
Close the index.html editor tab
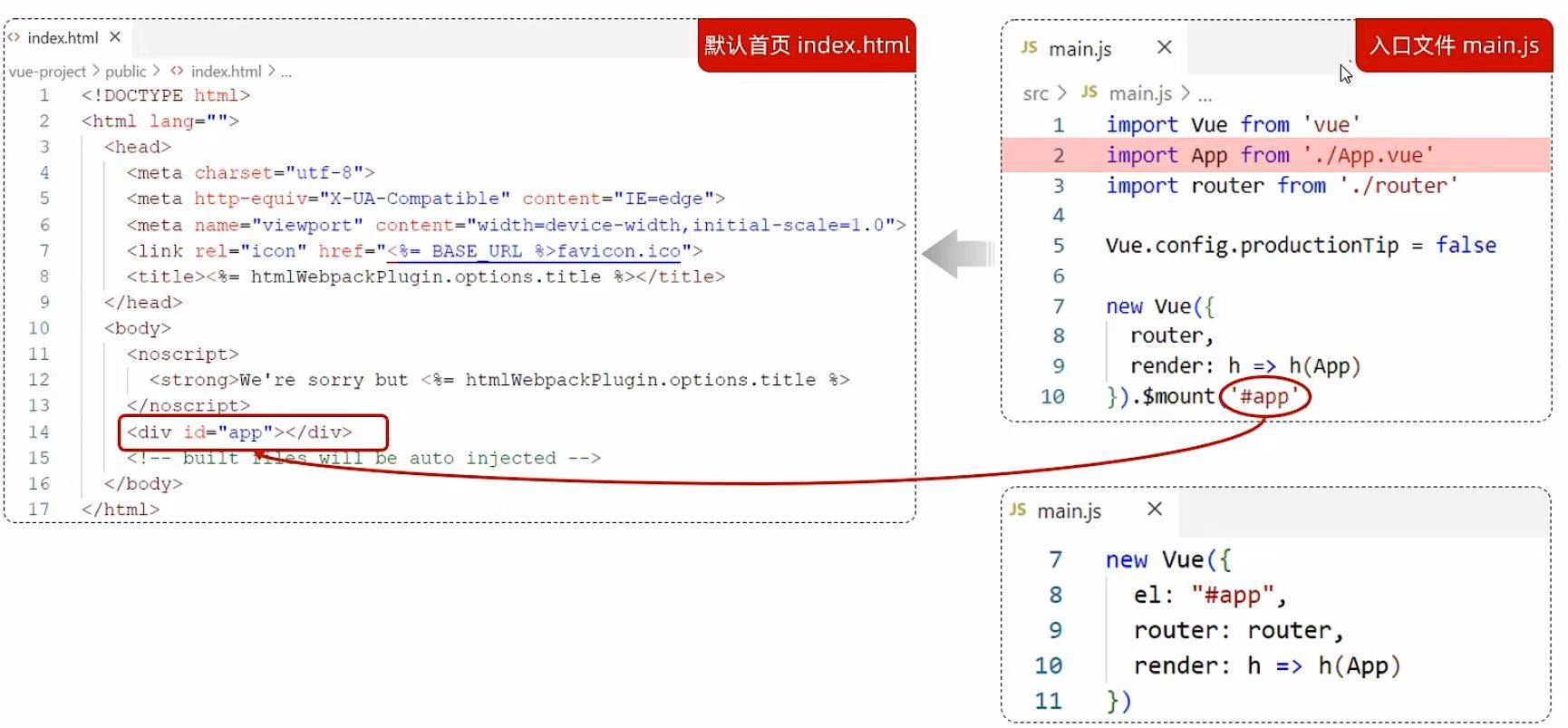point(115,37)
